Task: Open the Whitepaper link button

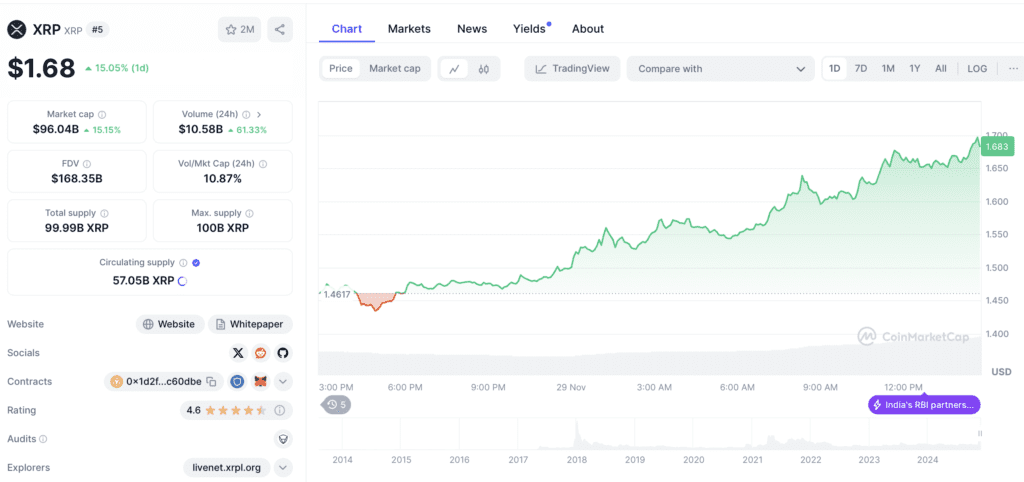Action: 251,324
